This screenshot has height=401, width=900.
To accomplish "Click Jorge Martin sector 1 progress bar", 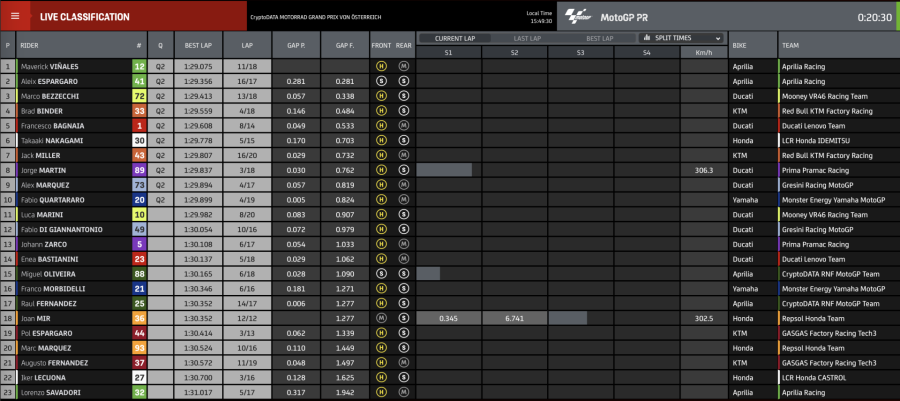I will tap(444, 170).
